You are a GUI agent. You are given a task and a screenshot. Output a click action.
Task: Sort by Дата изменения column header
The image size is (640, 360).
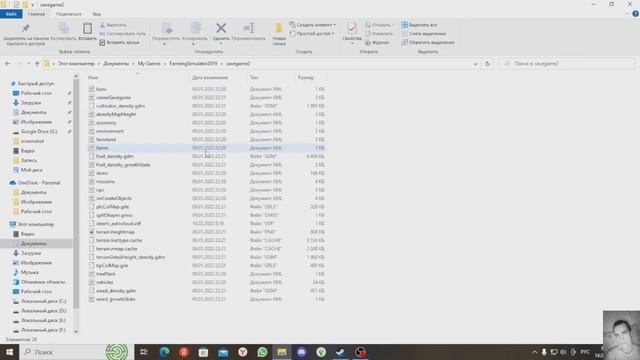pyautogui.click(x=210, y=77)
